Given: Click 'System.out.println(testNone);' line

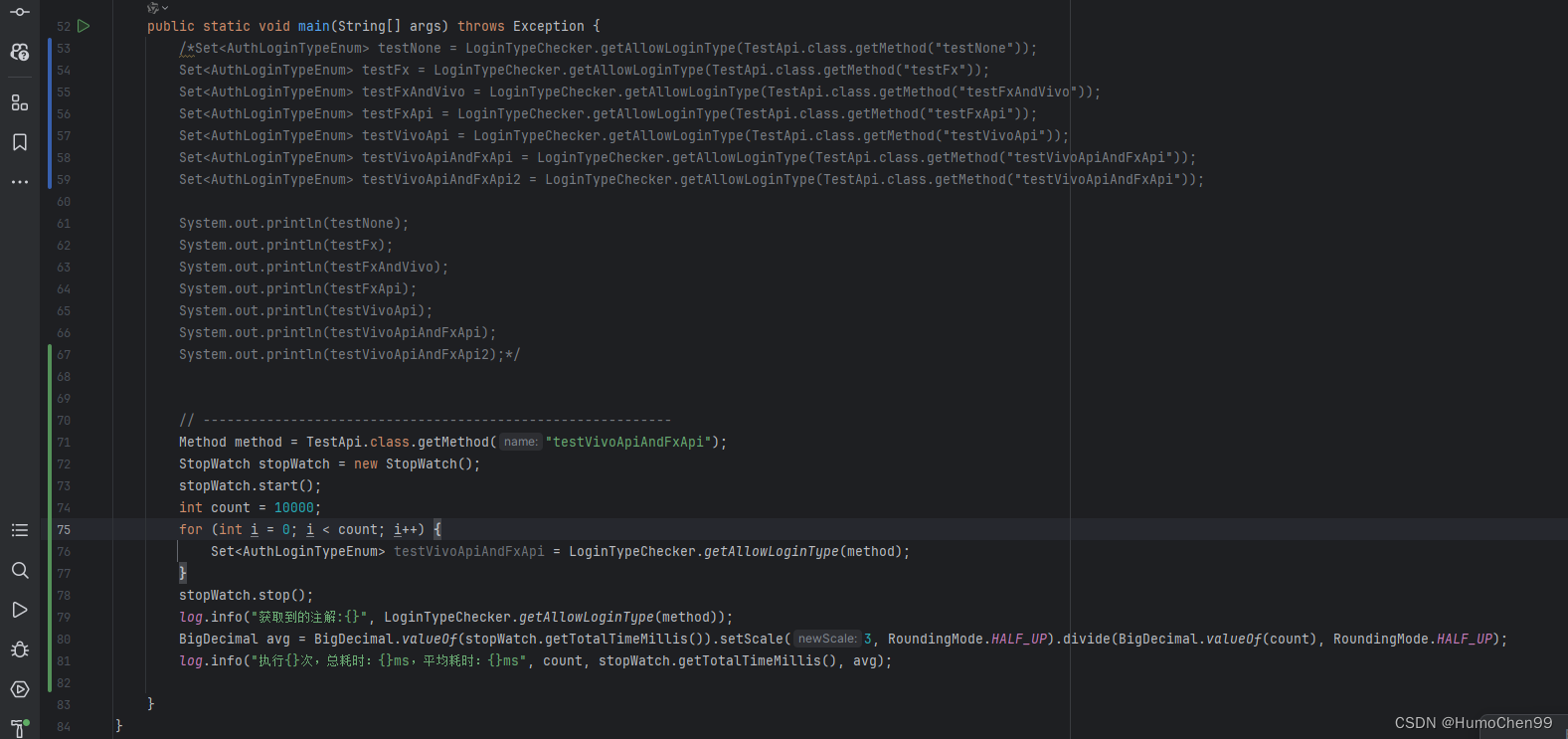Looking at the screenshot, I should (x=294, y=223).
